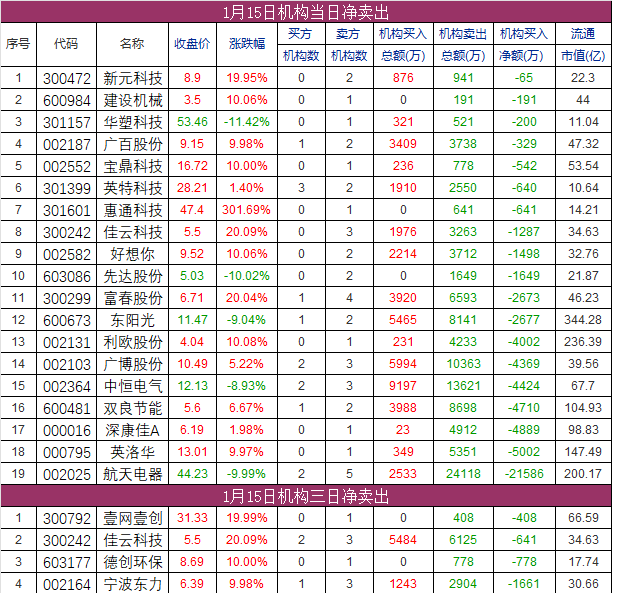
Task: Click net amount -21586
Action: 524,474
